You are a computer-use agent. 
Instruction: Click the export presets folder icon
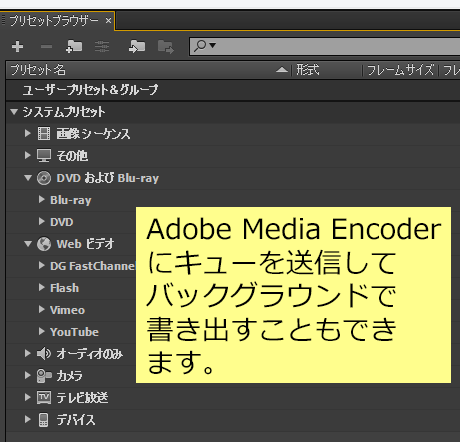point(166,47)
